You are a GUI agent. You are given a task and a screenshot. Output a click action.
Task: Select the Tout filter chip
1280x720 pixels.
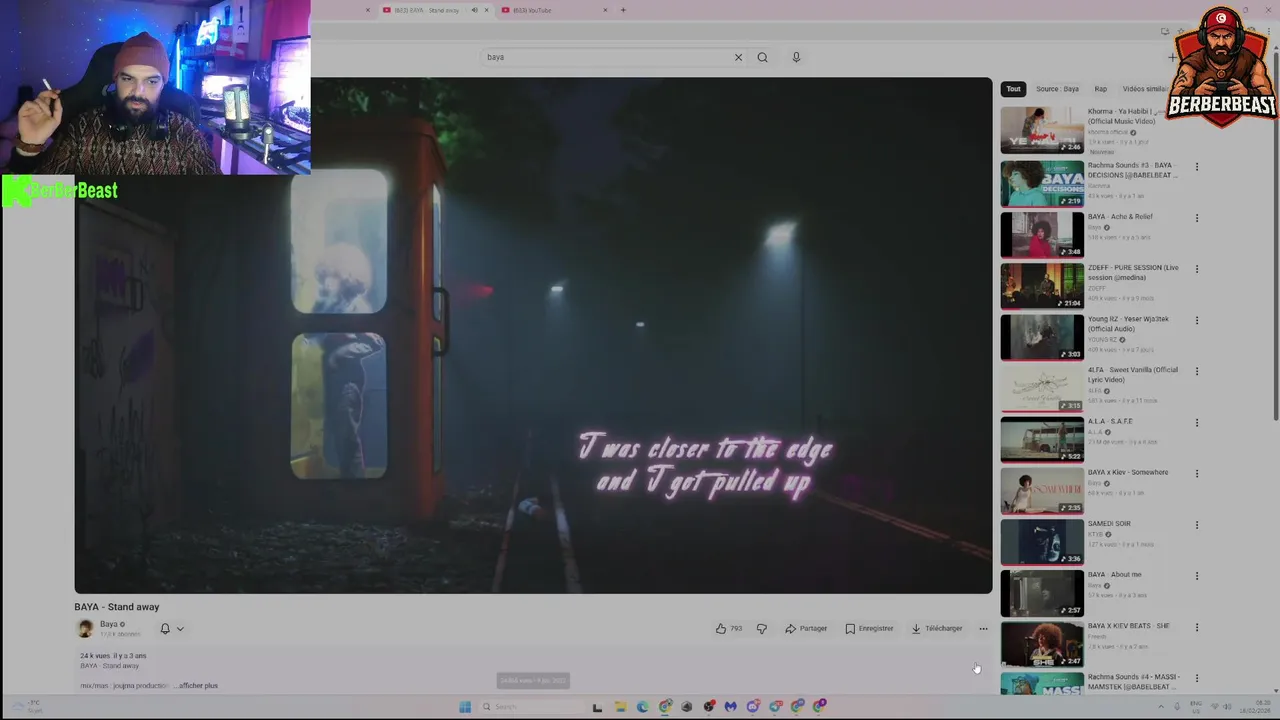pyautogui.click(x=1013, y=89)
